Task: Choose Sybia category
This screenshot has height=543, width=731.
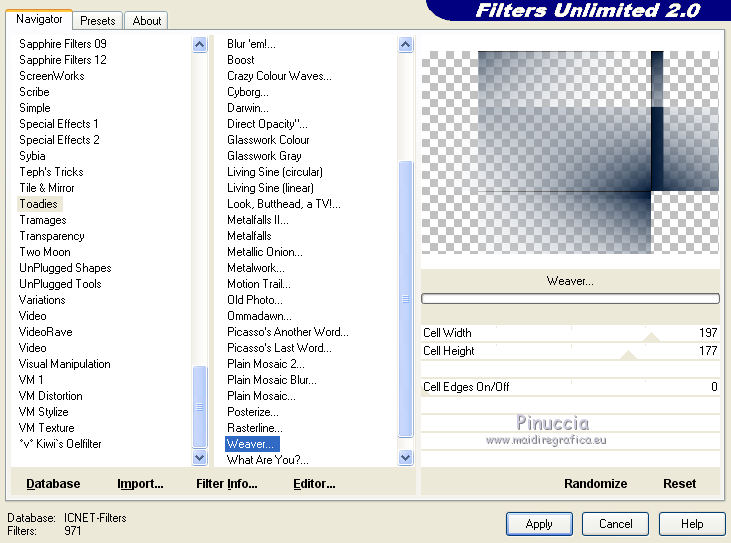Action: click(x=32, y=156)
